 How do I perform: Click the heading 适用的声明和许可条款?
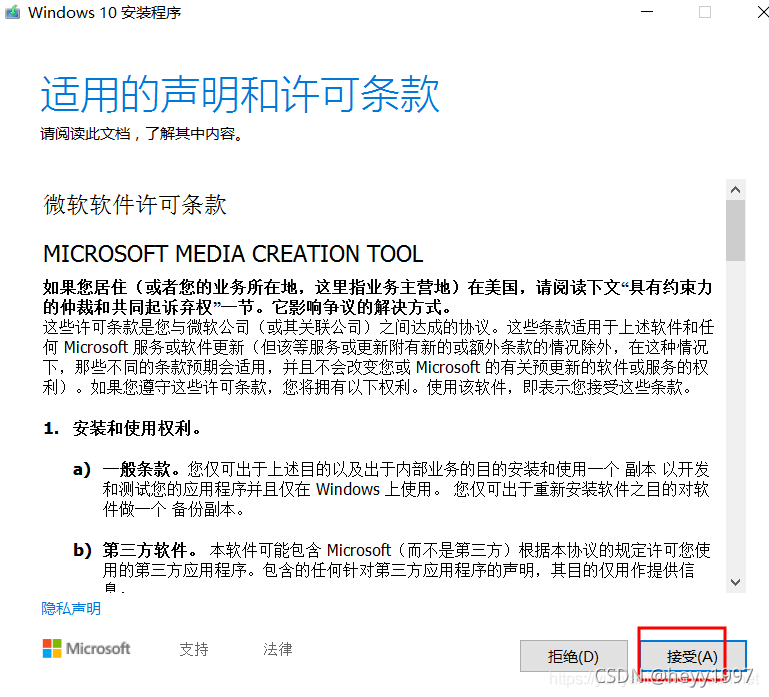click(240, 94)
